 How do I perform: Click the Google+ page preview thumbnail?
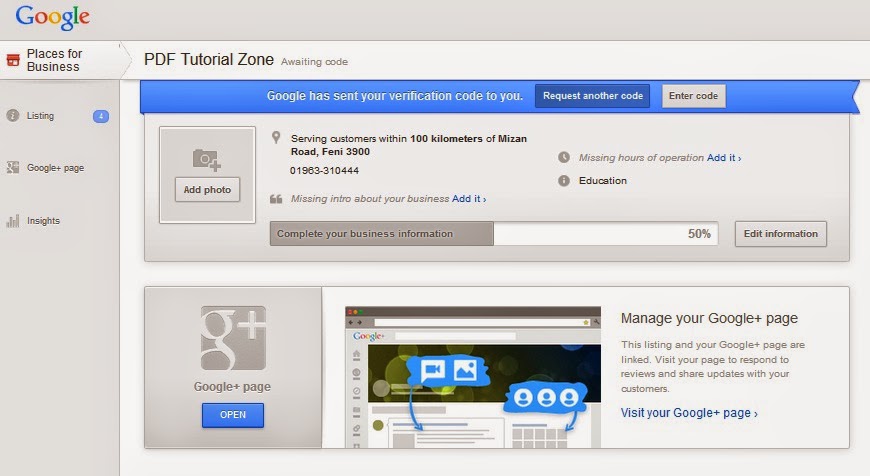pos(473,377)
